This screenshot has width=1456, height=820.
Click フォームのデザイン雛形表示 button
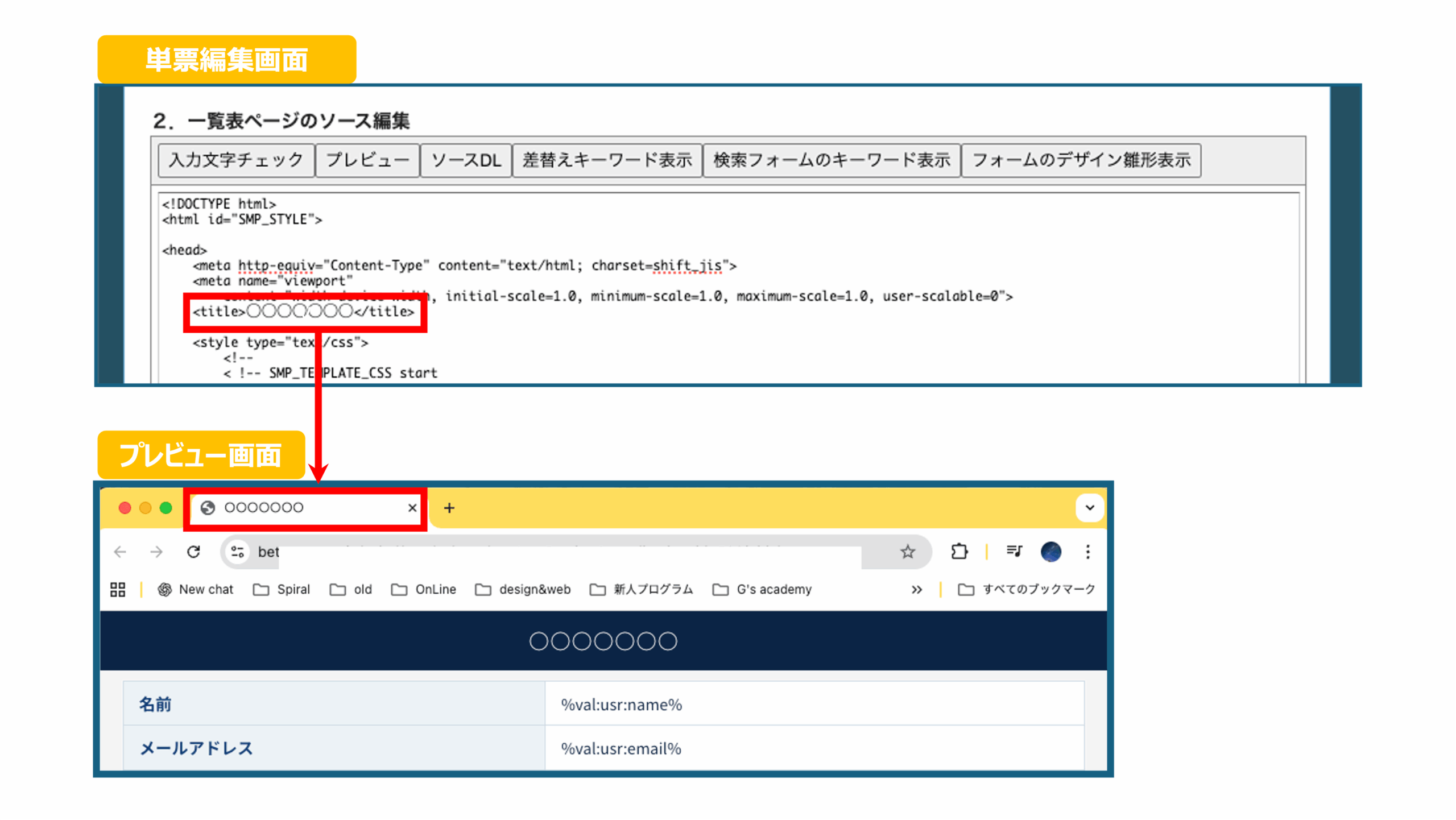1081,160
